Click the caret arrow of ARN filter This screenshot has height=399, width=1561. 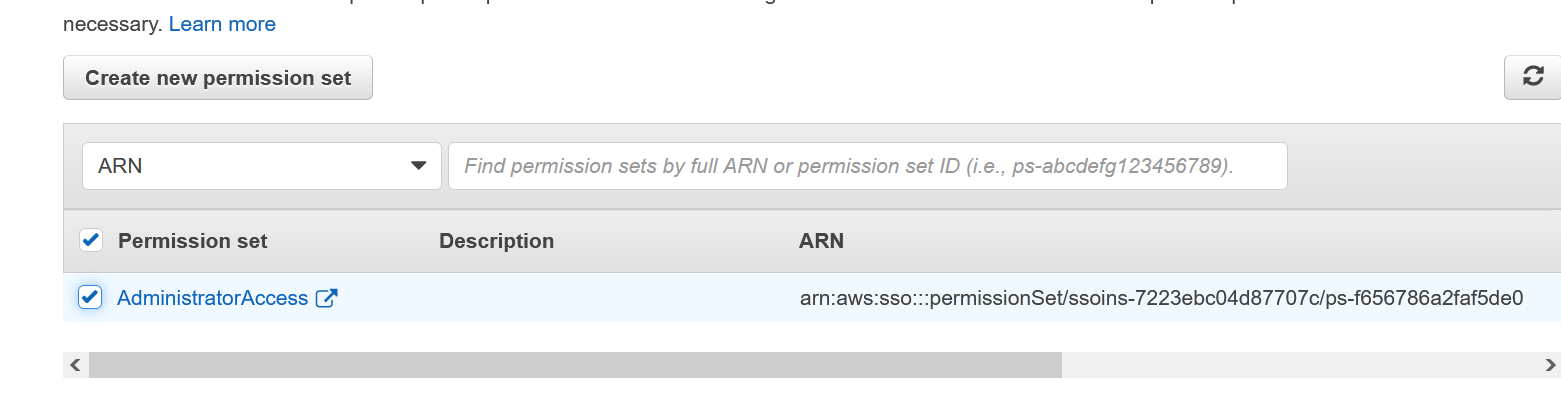click(419, 166)
